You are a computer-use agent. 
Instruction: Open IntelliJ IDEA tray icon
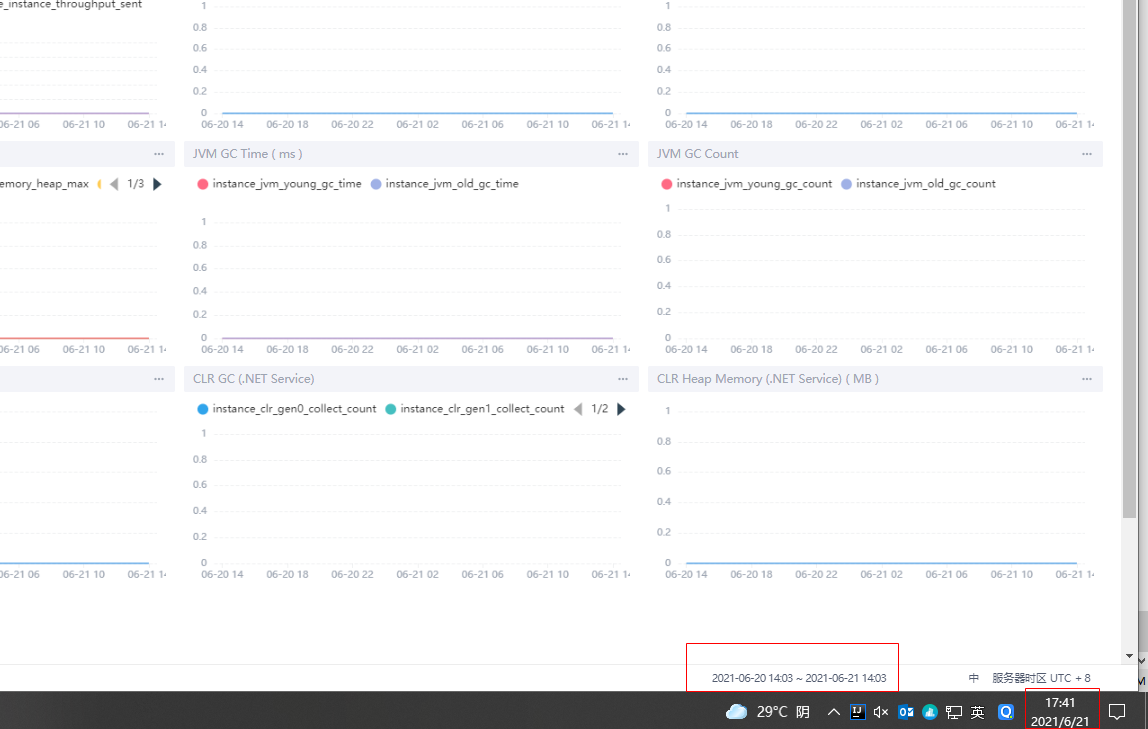click(x=857, y=711)
